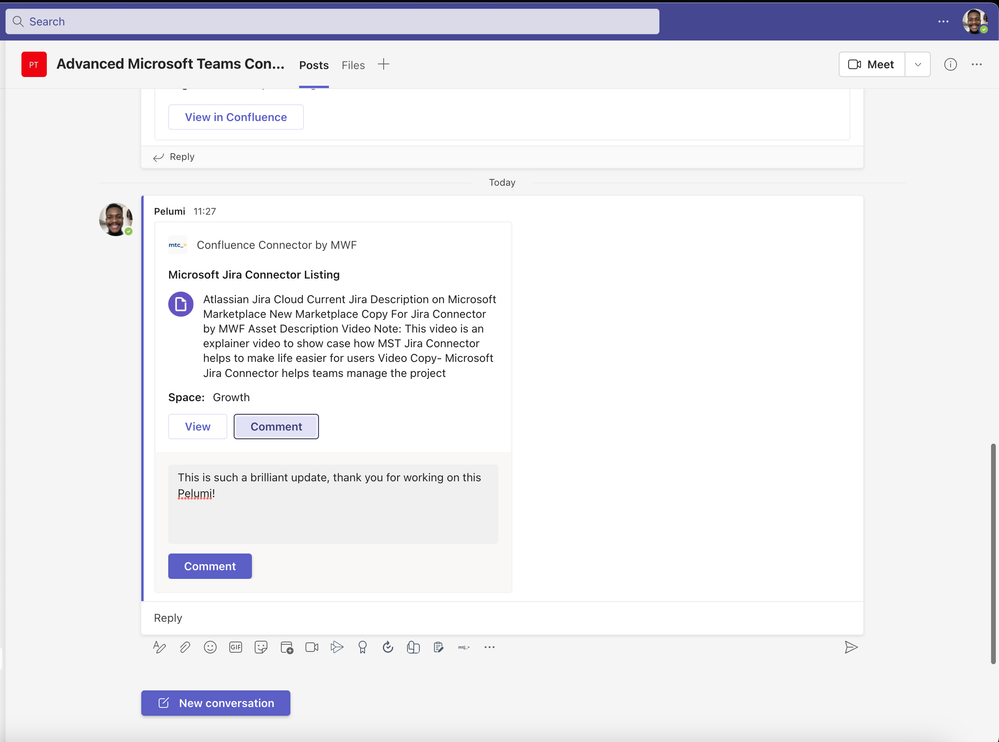Add a new tab with plus icon
The image size is (999, 742).
click(x=384, y=64)
